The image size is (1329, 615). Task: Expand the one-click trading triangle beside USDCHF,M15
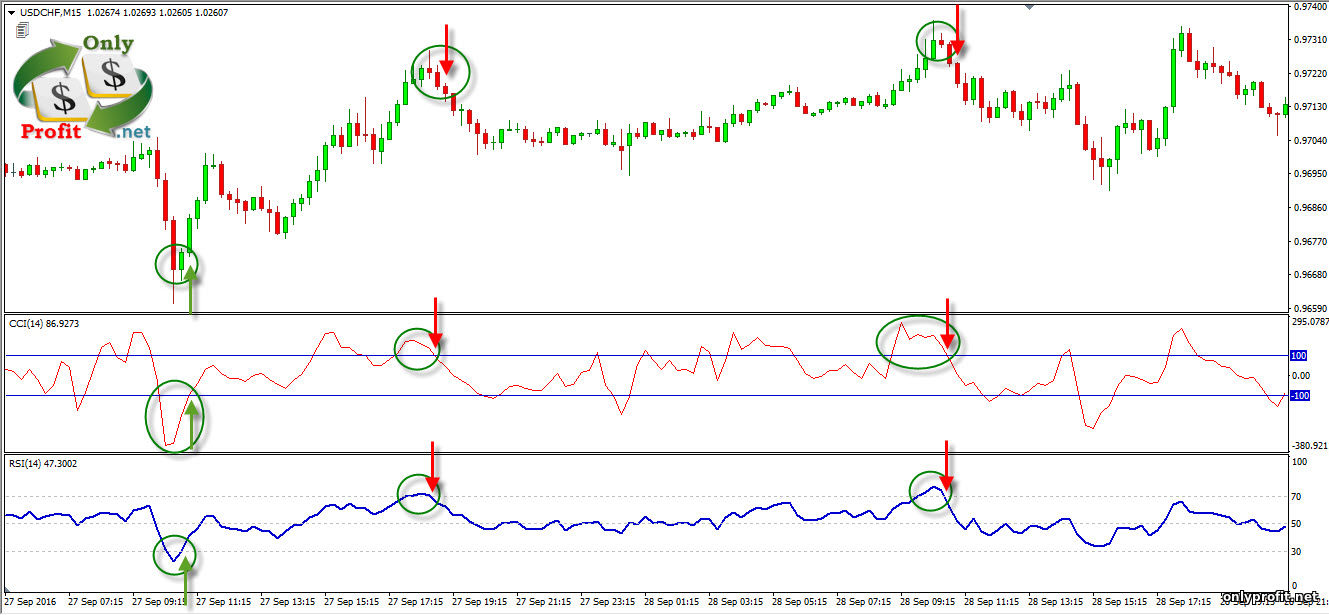click(x=12, y=12)
